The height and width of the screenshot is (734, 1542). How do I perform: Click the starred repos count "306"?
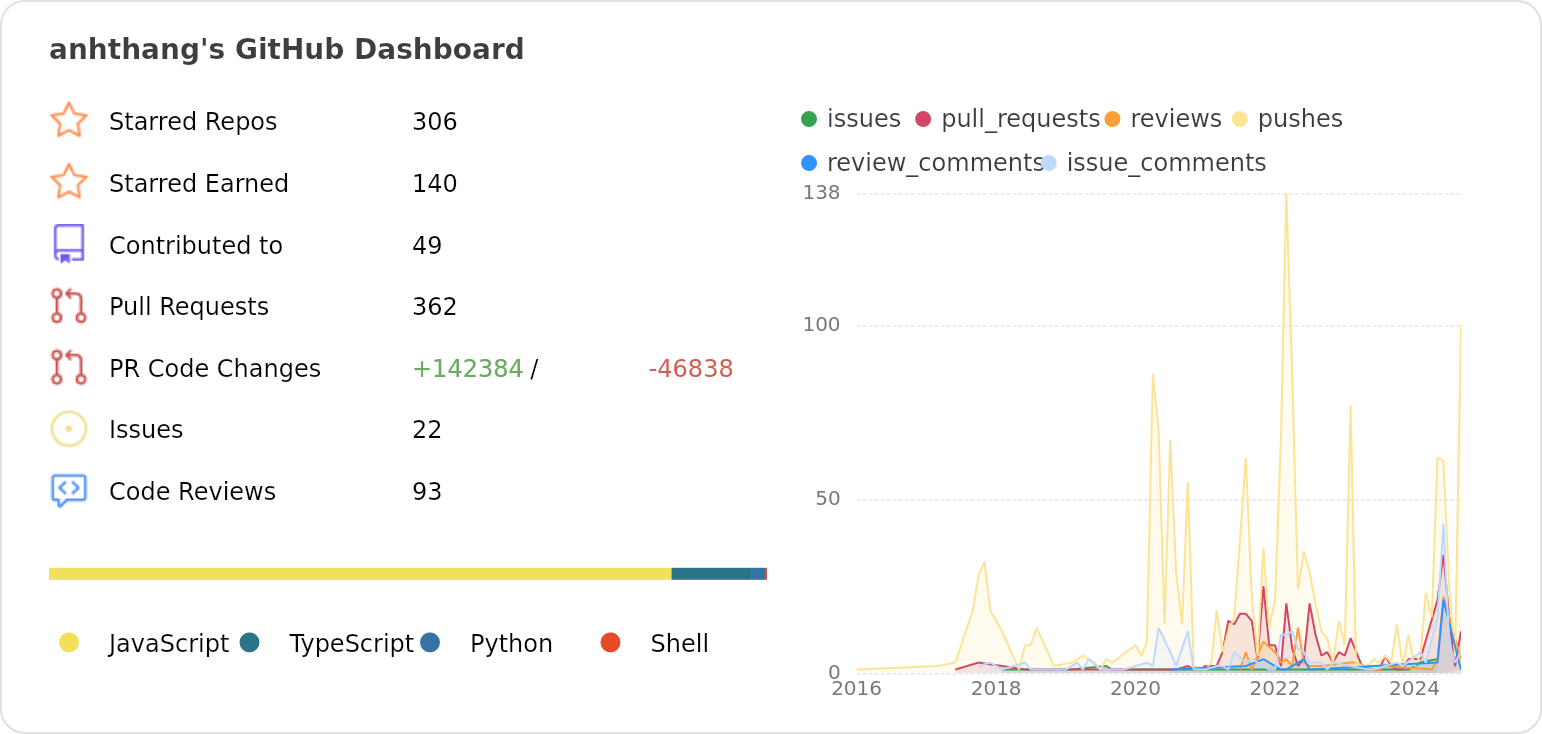[x=435, y=122]
